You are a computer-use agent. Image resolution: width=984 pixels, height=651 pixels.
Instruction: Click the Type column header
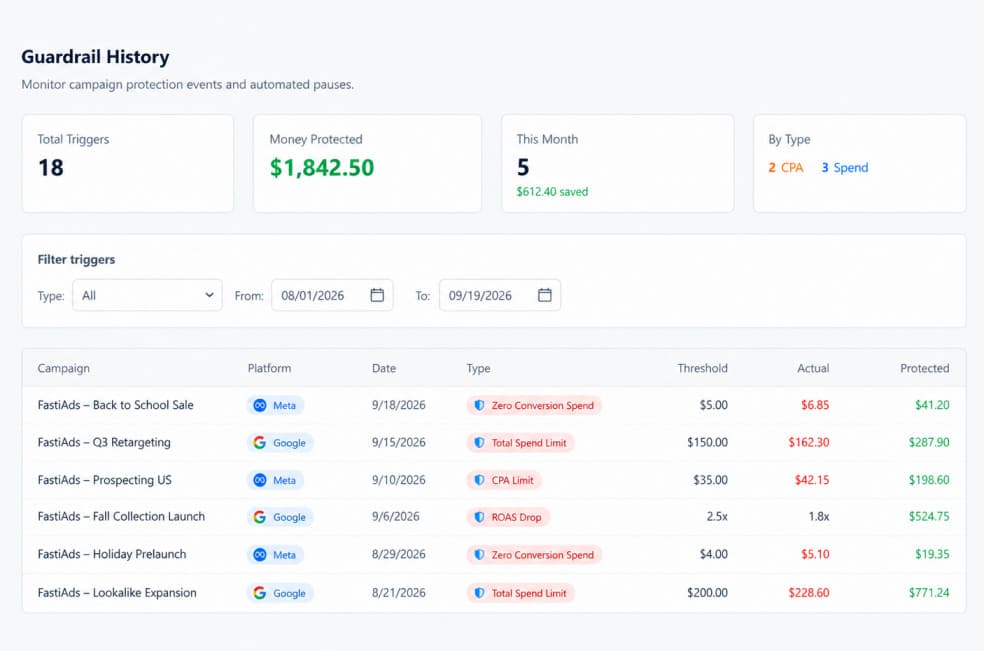click(478, 369)
